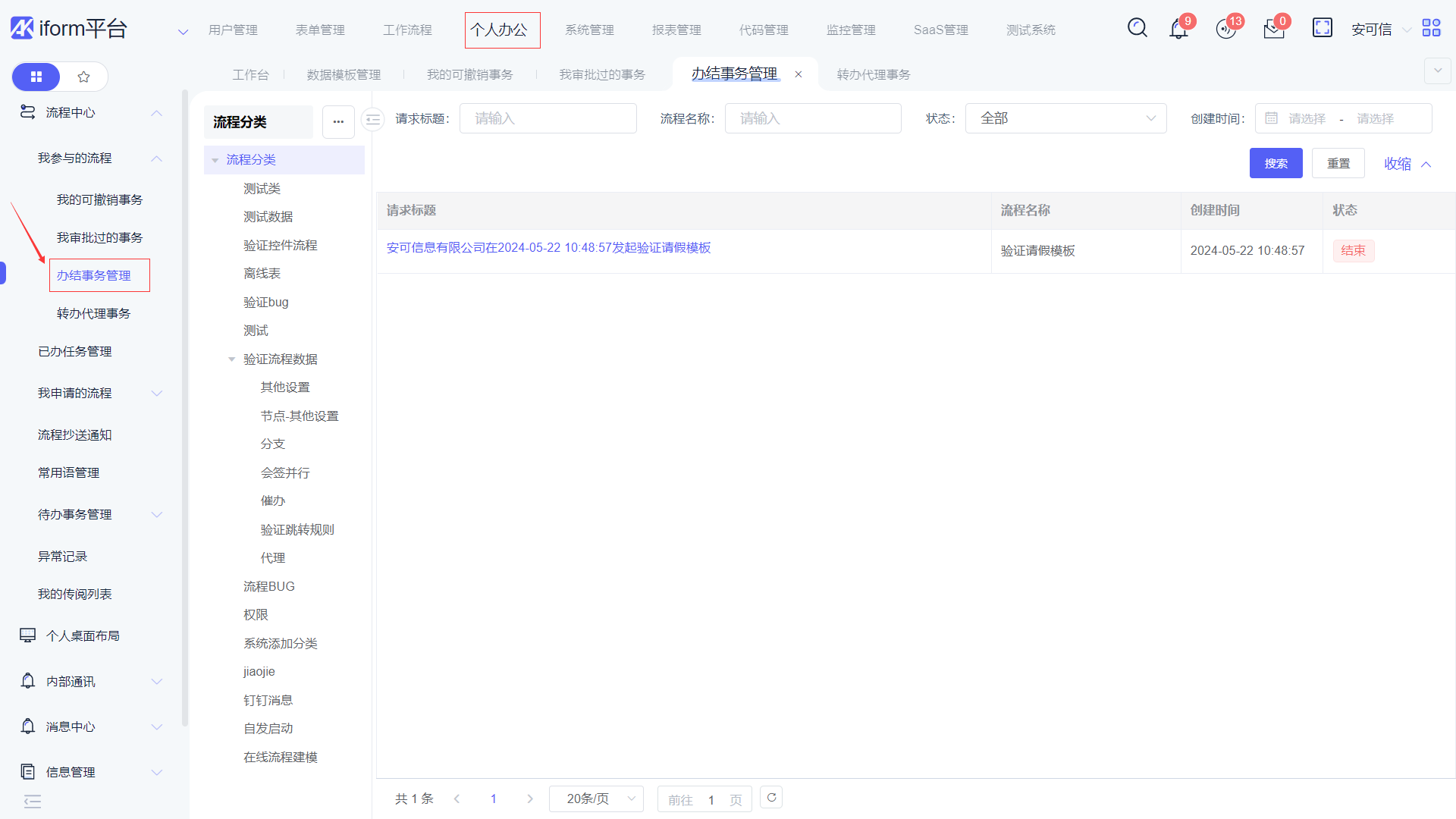Open the mail envelope inbox icon
This screenshot has height=819, width=1456.
click(x=1274, y=30)
